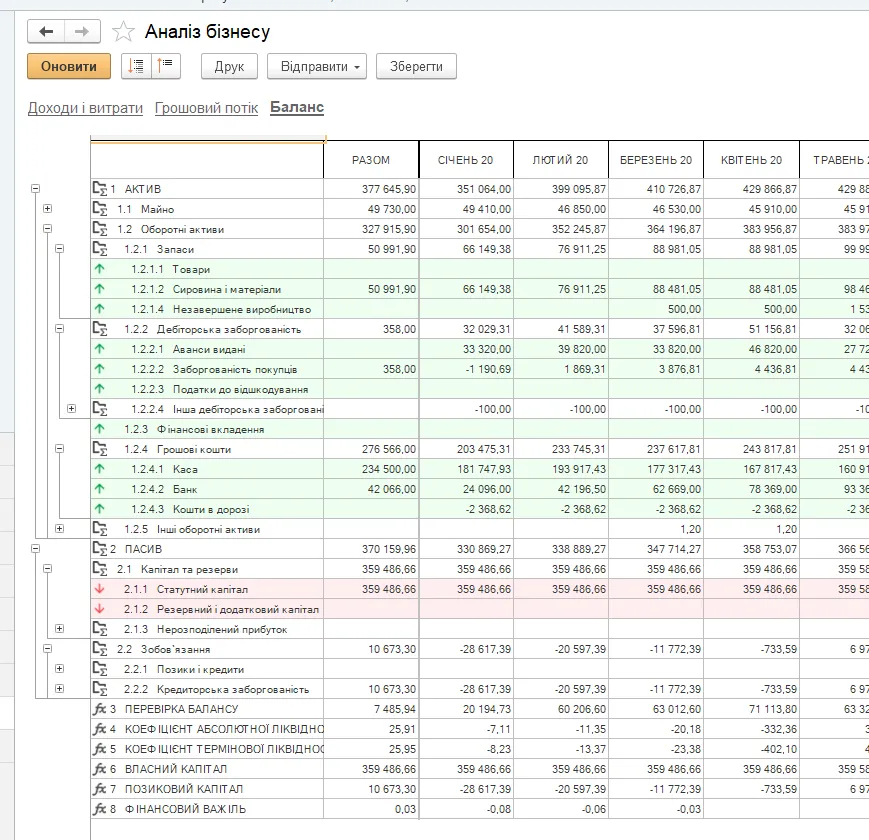Click fx icon beside ФІНАНСОВИЙ ВАЖІЛЬ
The height and width of the screenshot is (840, 869).
coord(100,809)
